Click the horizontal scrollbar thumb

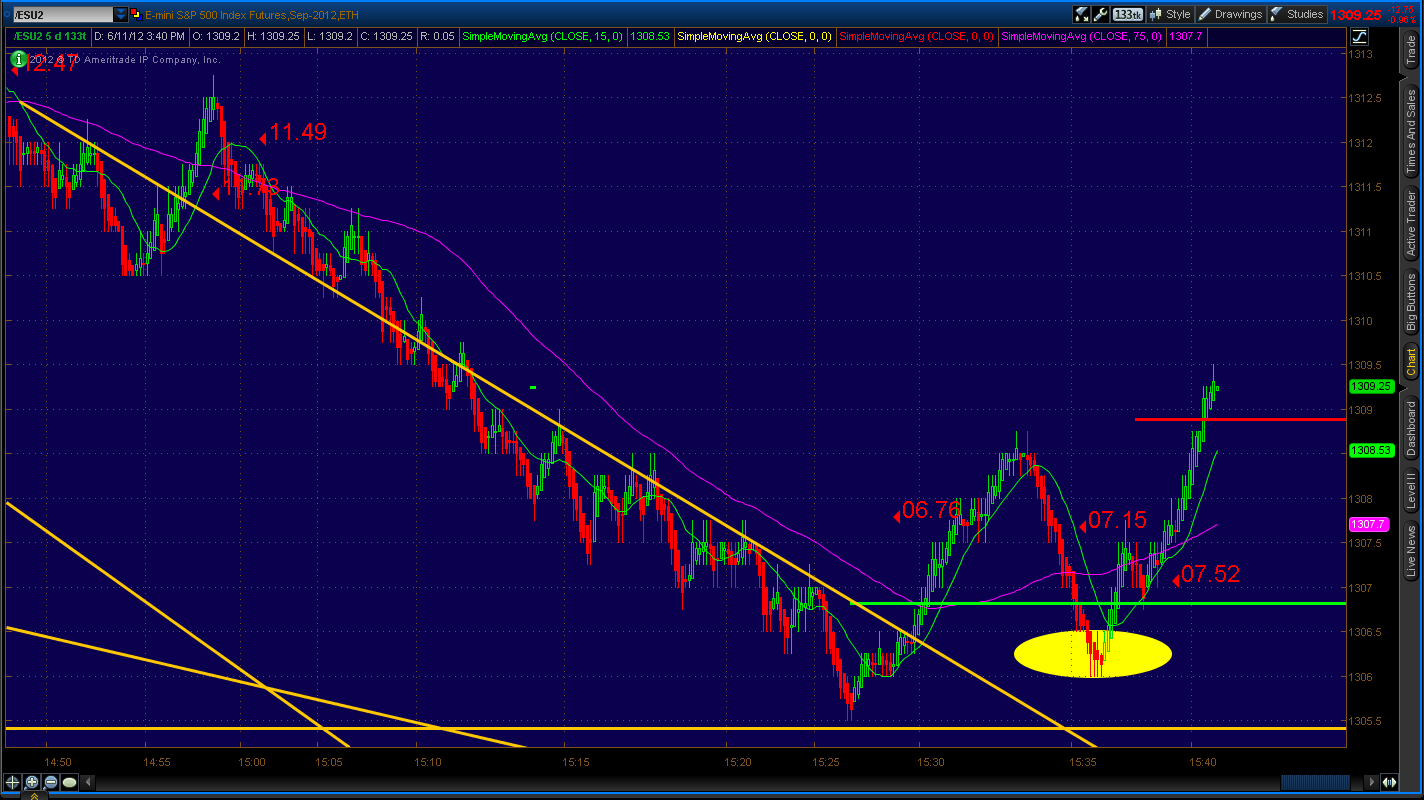tap(1313, 782)
